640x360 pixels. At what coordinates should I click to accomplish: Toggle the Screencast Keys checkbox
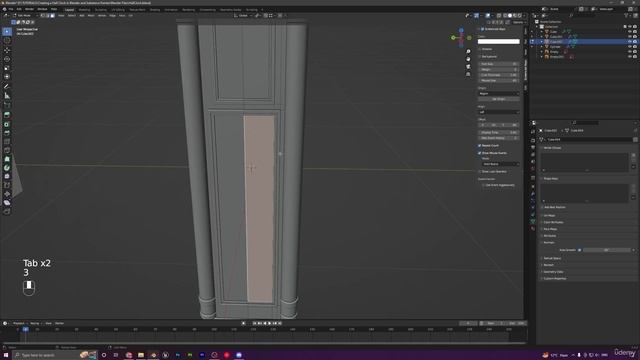click(482, 29)
